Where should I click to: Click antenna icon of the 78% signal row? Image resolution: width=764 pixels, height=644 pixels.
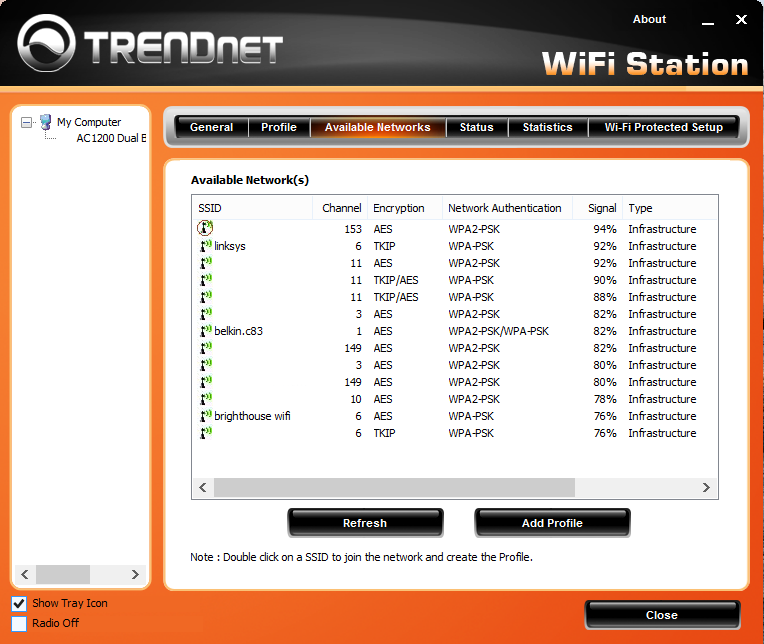(x=206, y=398)
